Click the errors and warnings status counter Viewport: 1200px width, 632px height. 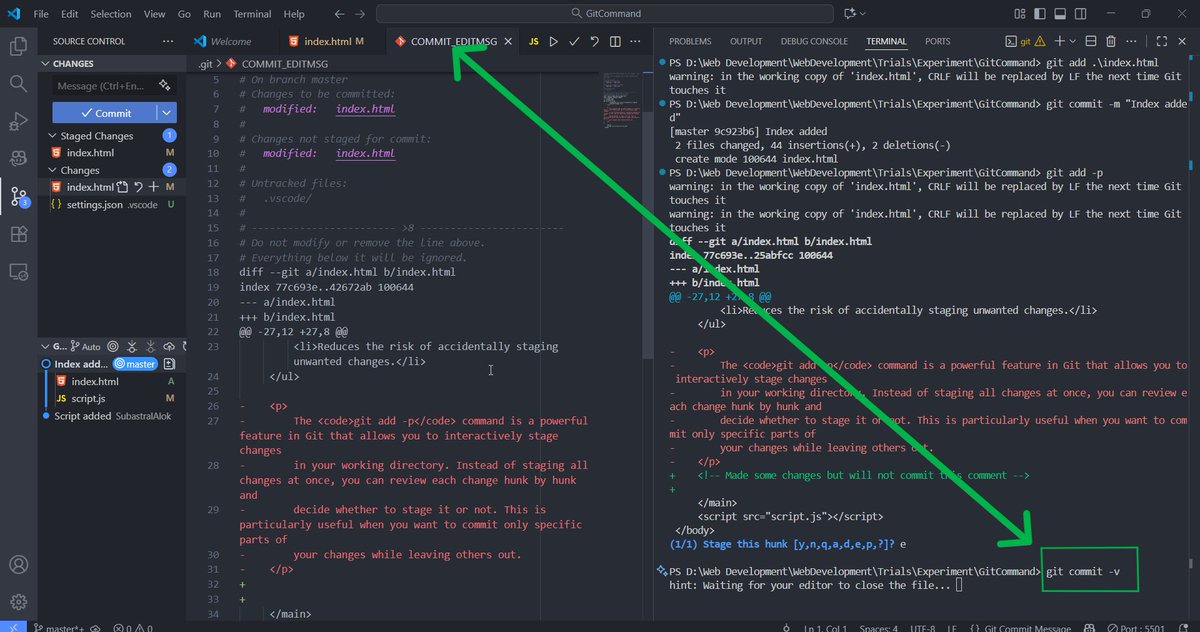point(133,628)
